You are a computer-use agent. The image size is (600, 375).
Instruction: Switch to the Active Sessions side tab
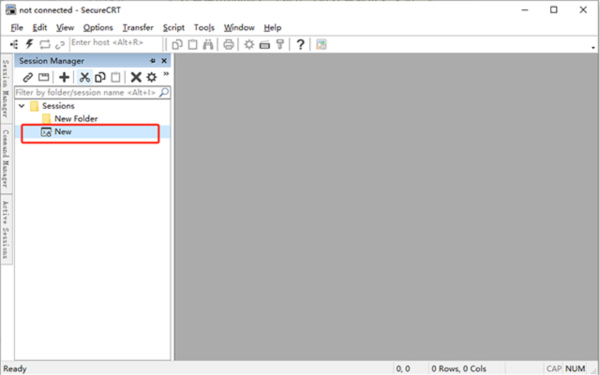pyautogui.click(x=5, y=229)
